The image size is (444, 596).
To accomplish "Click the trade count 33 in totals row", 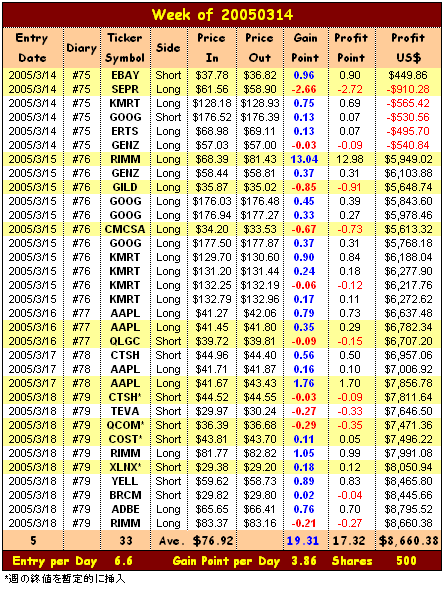I will click(x=126, y=541).
